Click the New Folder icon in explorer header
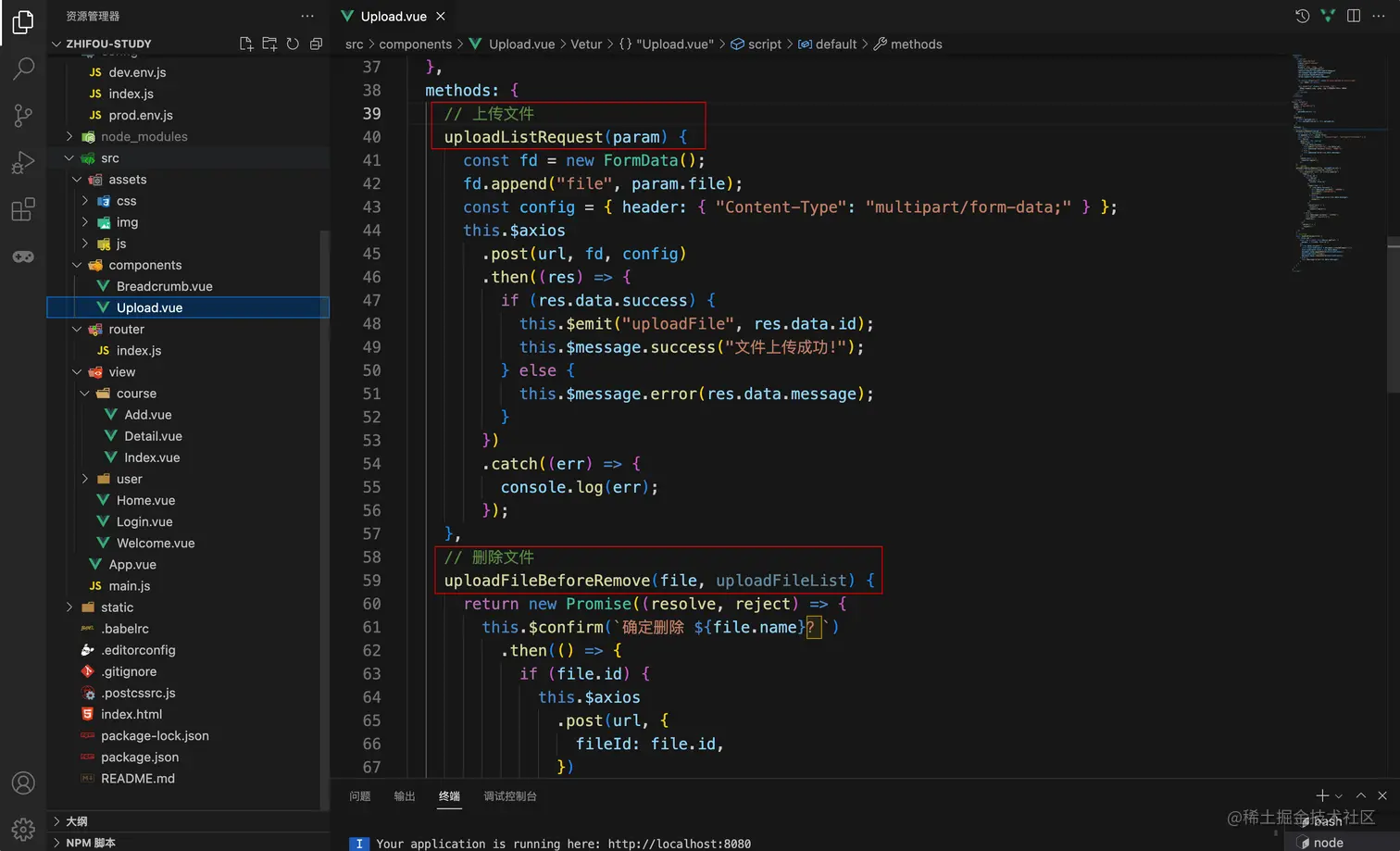Screen dimensions: 1400x851 [269, 44]
